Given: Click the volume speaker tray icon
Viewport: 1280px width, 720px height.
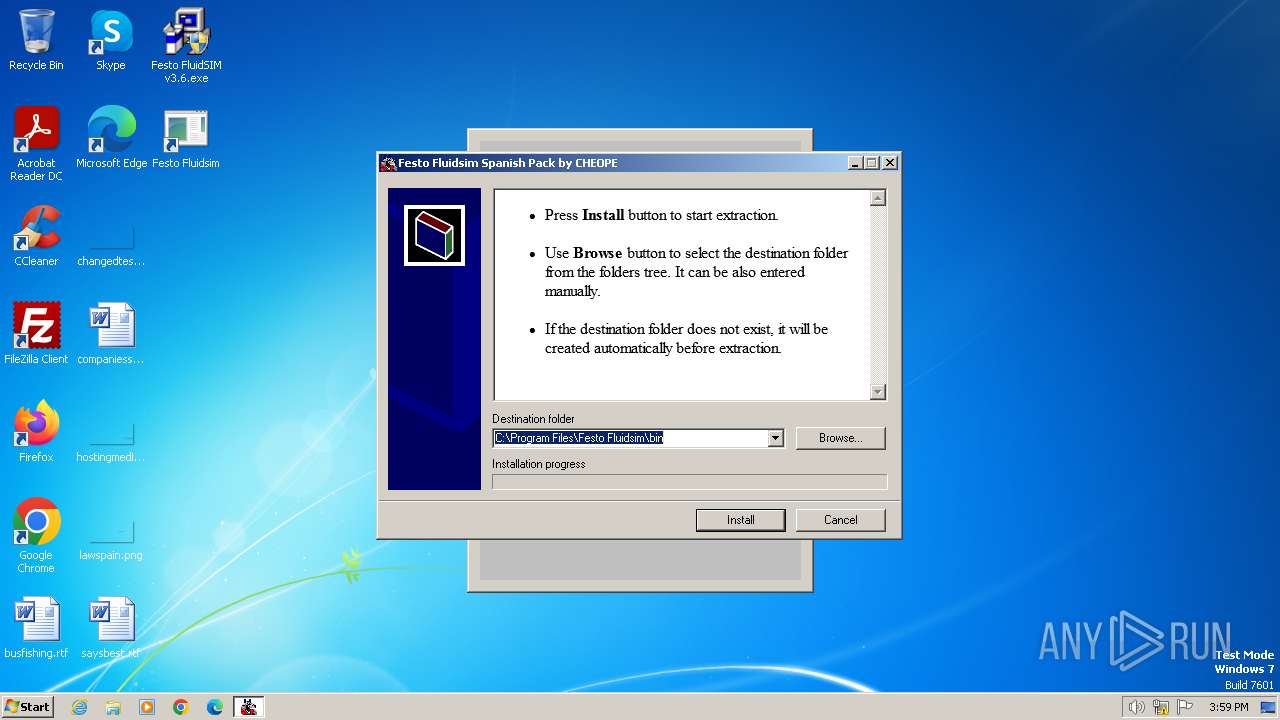Looking at the screenshot, I should click(x=1136, y=707).
